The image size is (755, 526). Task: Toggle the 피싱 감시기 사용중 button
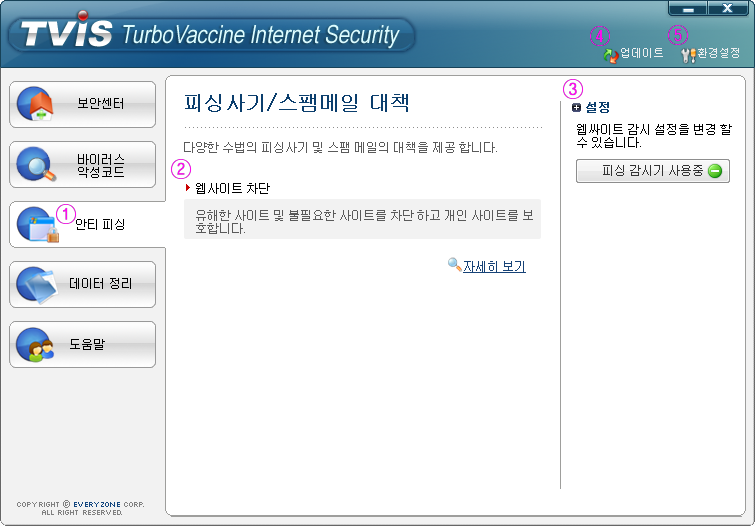point(652,171)
